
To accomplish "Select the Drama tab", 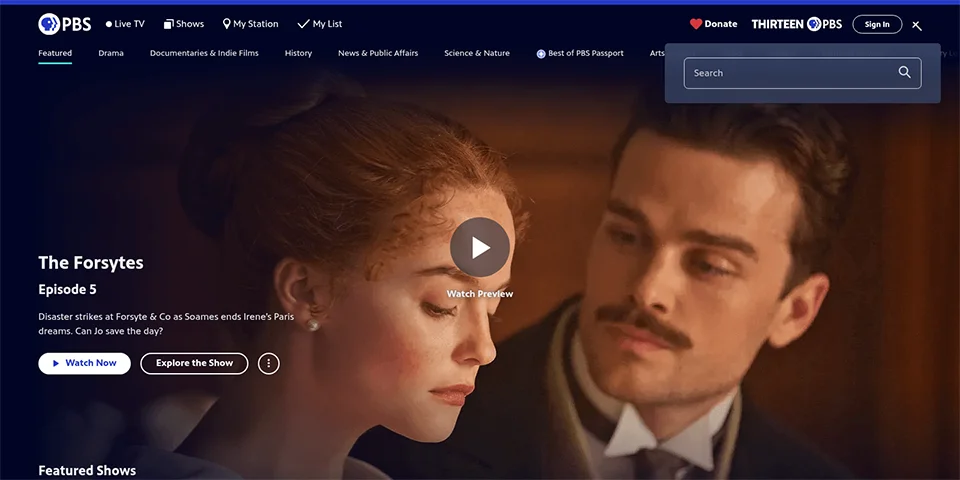I will (x=111, y=53).
